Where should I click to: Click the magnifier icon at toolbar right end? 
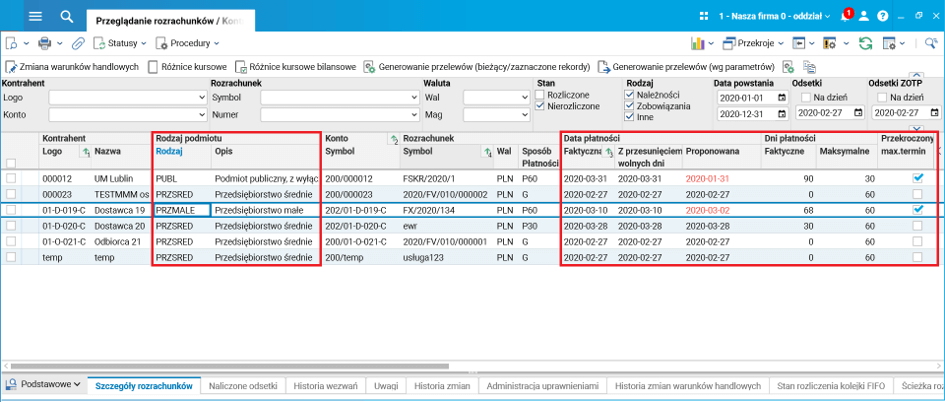(x=931, y=43)
